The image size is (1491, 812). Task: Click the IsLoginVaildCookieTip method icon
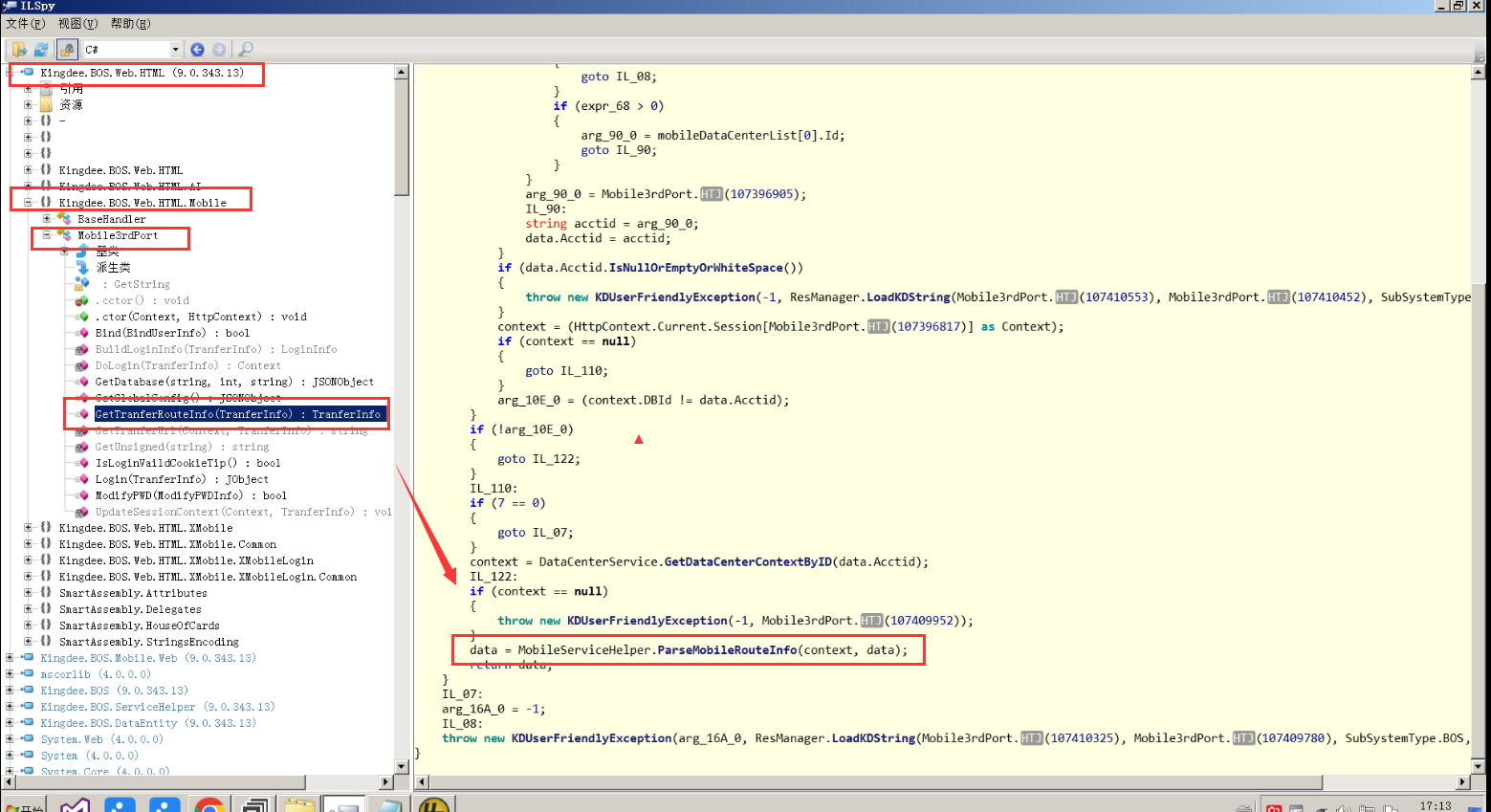[x=83, y=463]
